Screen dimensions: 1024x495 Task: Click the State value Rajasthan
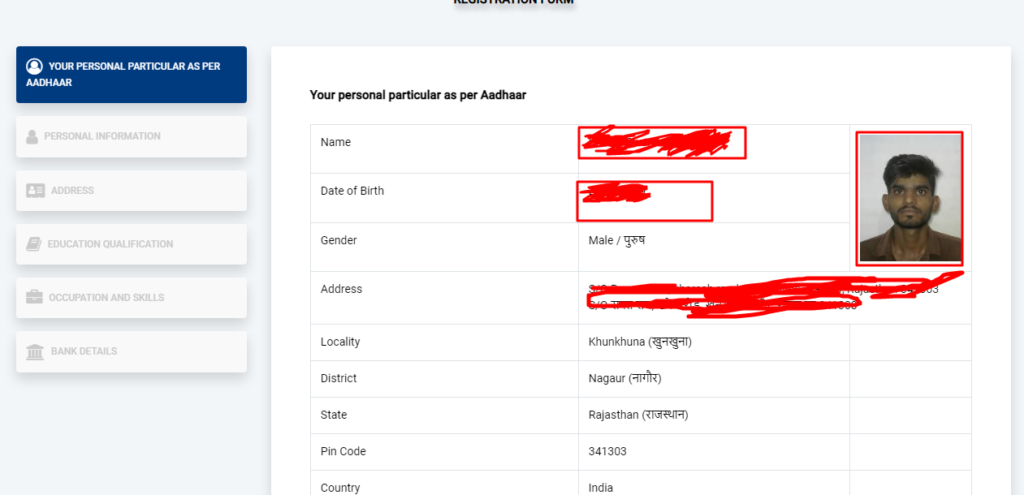pyautogui.click(x=638, y=415)
